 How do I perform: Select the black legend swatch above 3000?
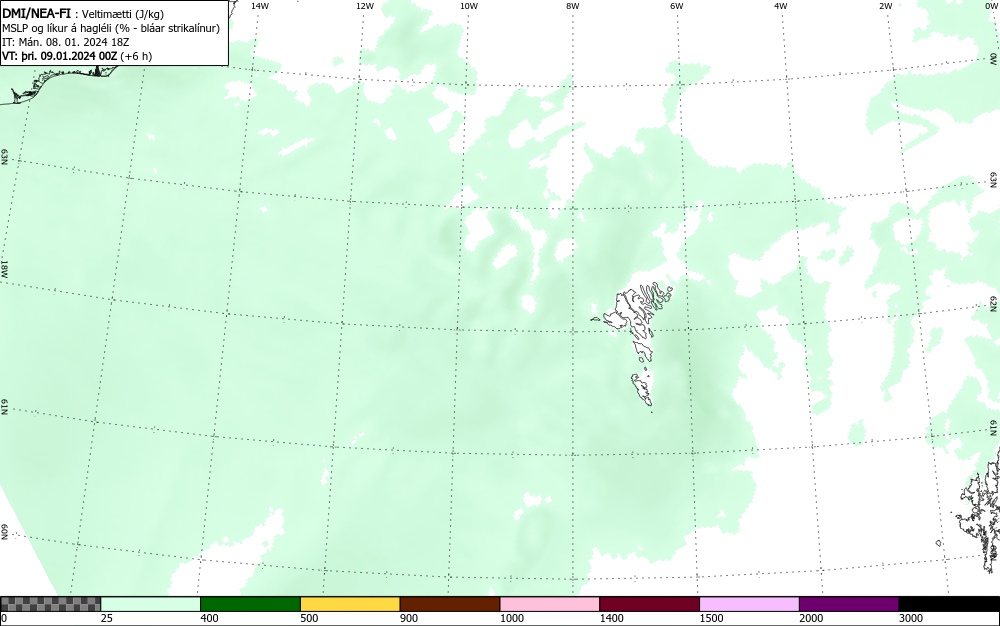(949, 604)
